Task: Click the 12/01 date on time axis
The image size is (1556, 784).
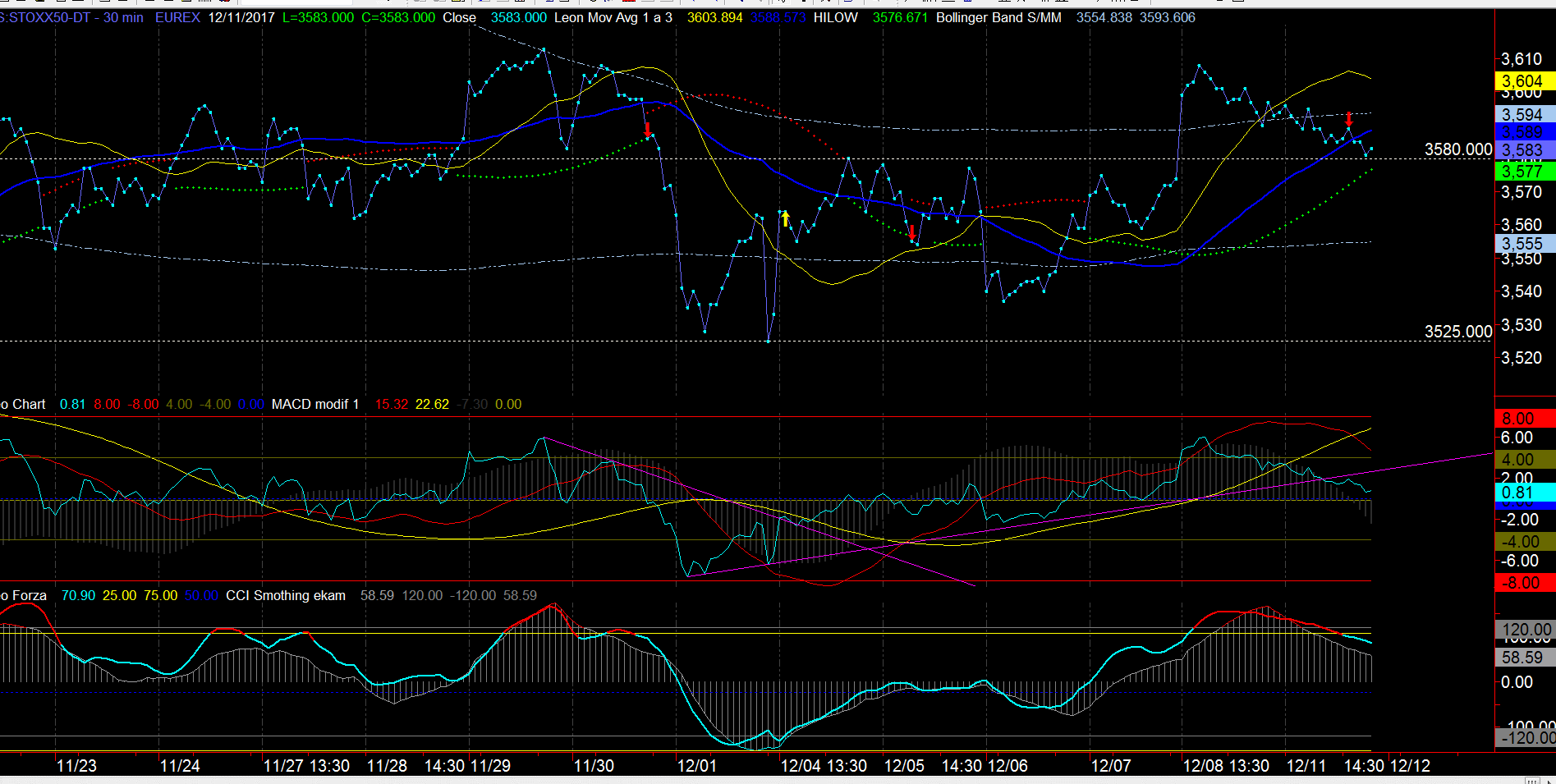Action: tap(696, 766)
